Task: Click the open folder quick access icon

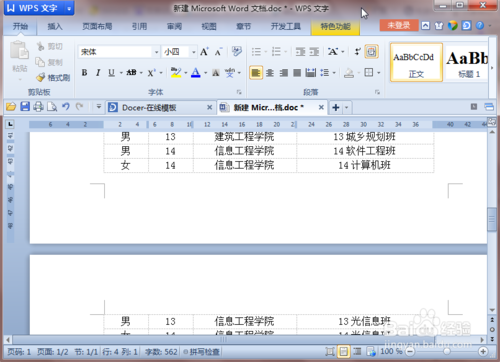Action: 11,107
